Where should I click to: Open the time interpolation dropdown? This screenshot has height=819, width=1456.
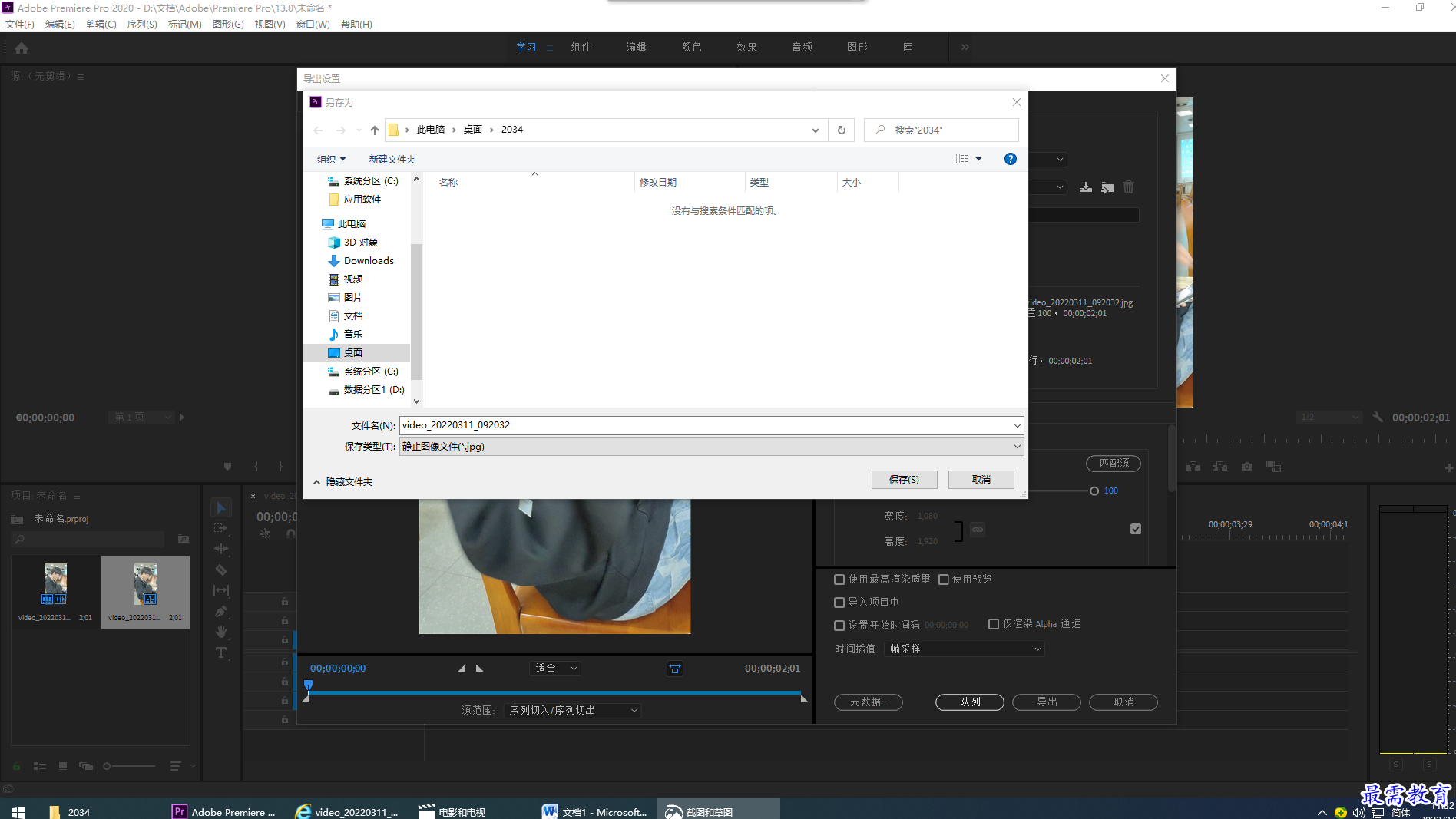(x=965, y=649)
